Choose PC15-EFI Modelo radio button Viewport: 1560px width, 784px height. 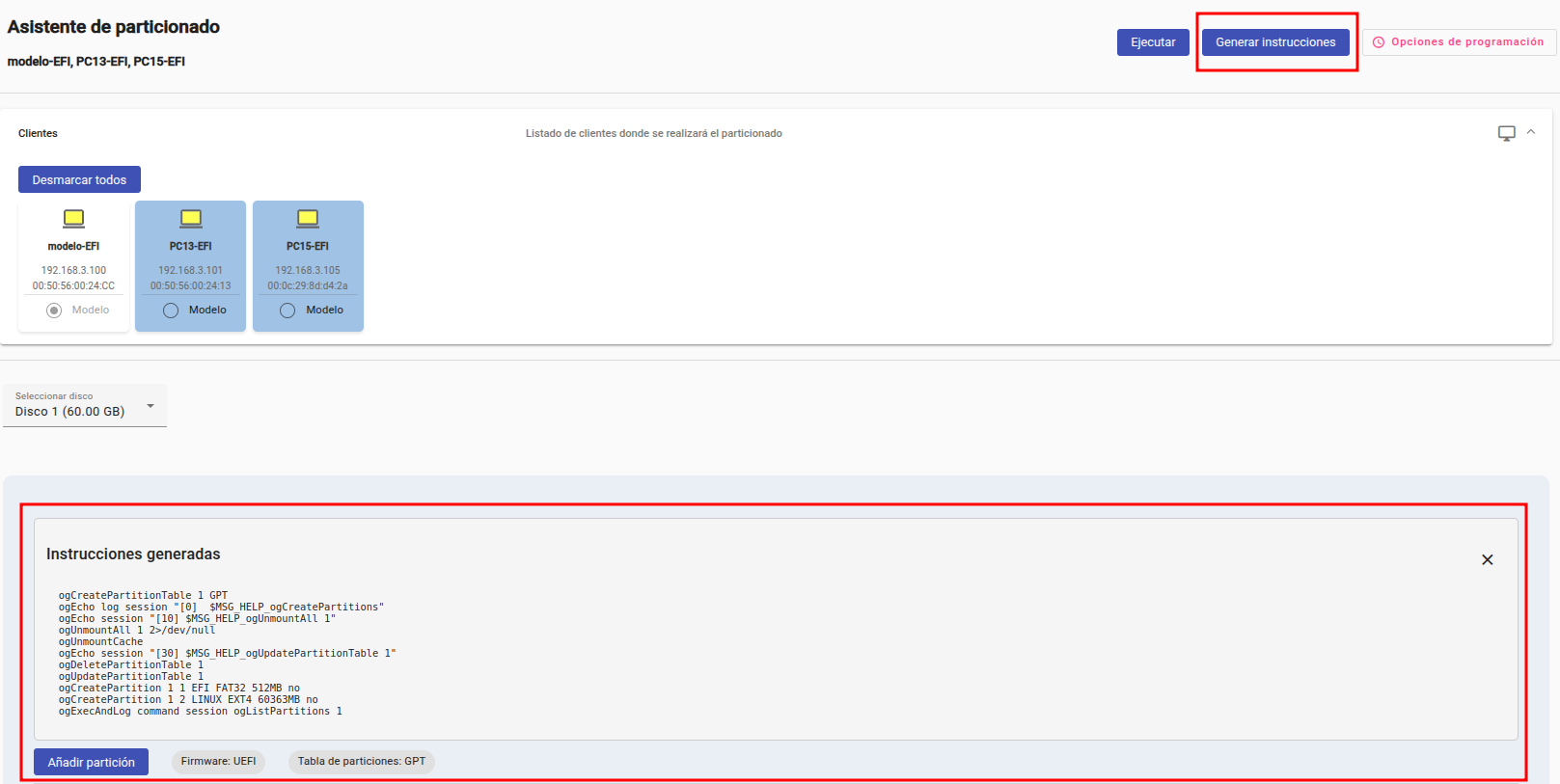click(287, 311)
